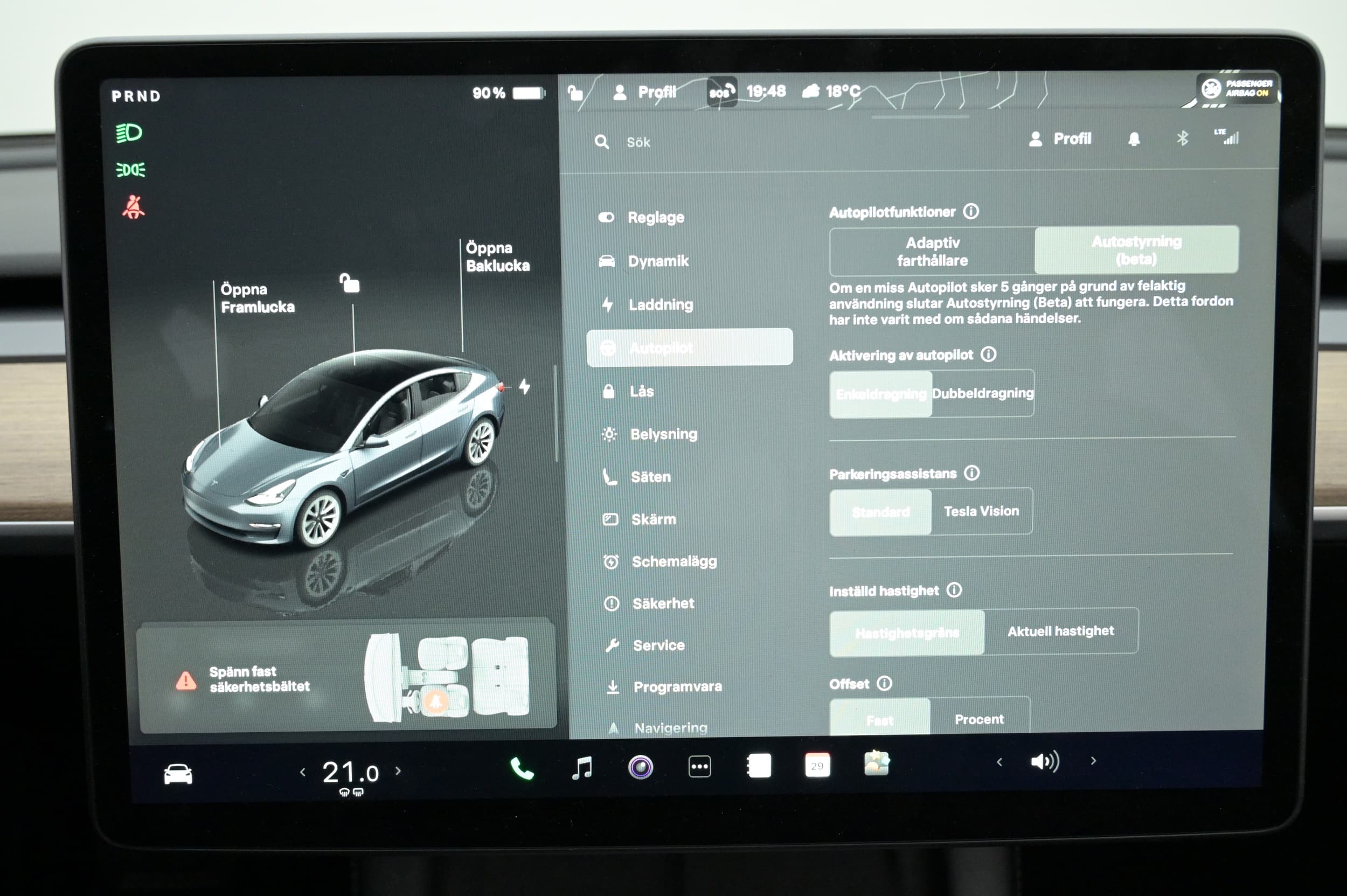Lower volume with left arrow
Screen dimensions: 1347x896
(x=999, y=762)
